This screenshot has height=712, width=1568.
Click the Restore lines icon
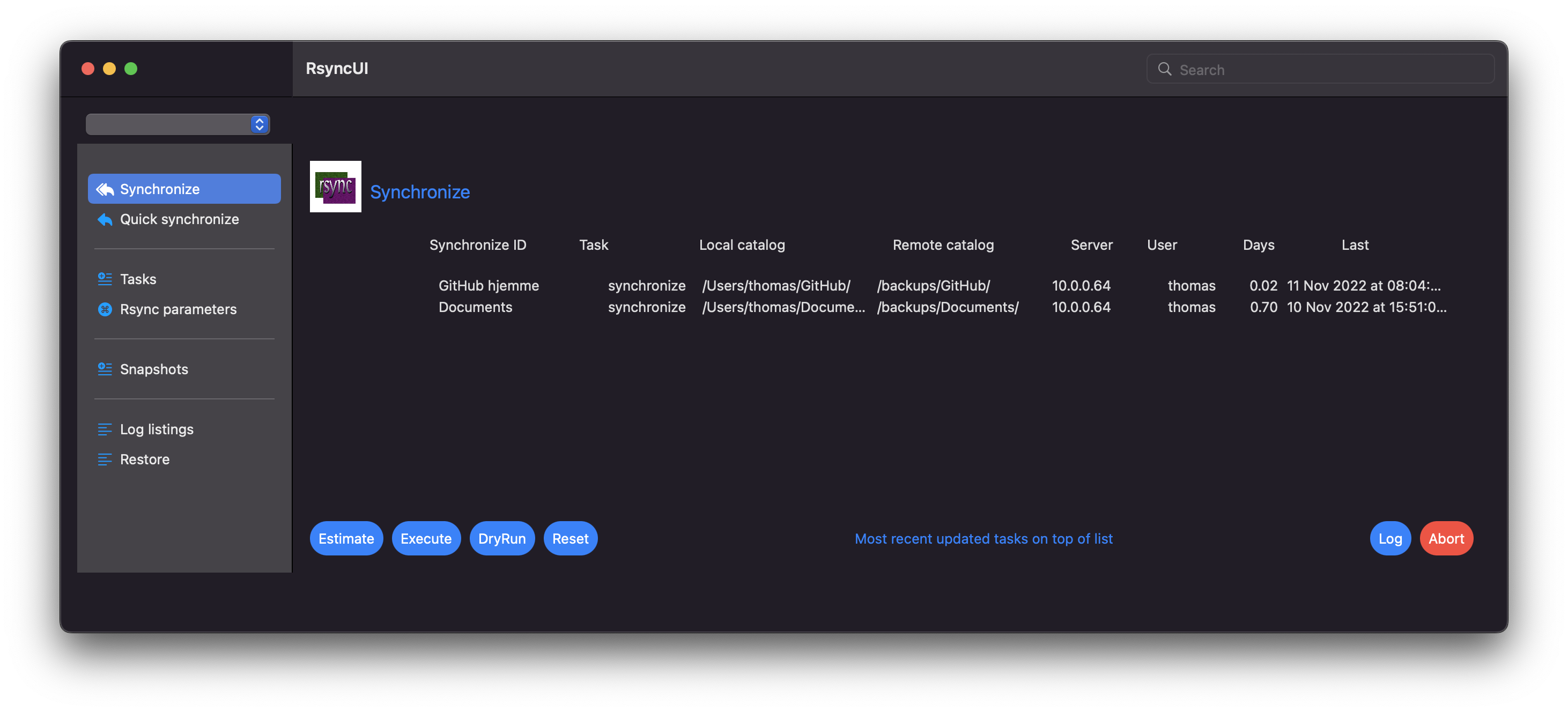105,459
